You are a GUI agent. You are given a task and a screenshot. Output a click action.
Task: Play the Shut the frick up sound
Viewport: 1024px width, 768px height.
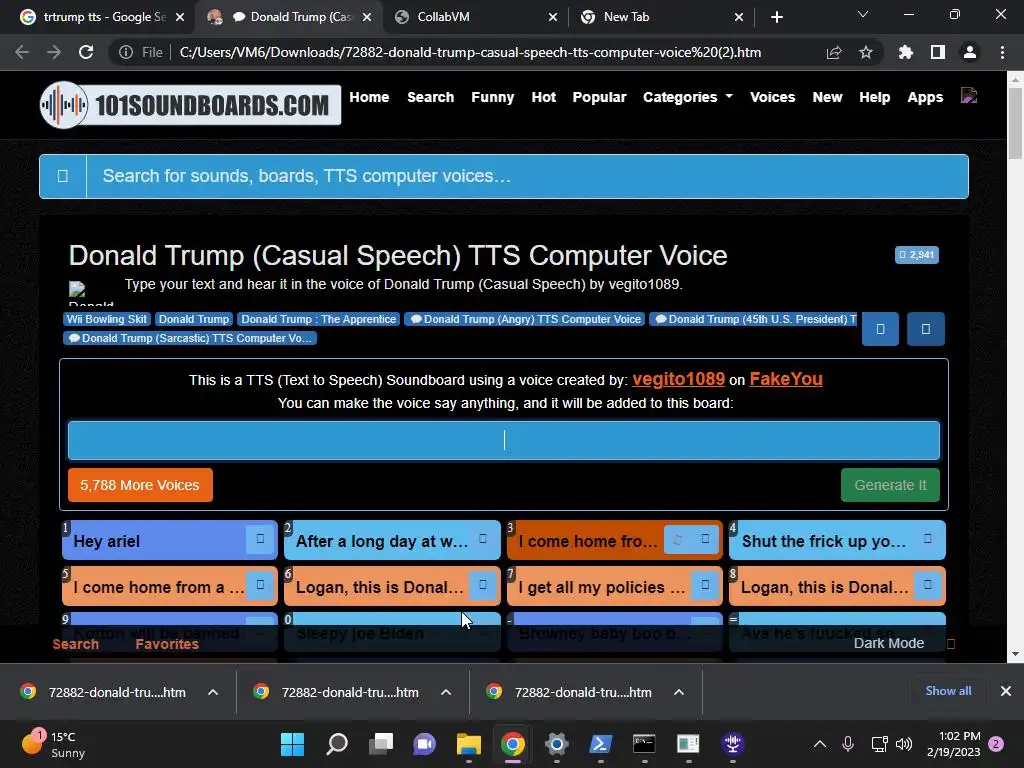pyautogui.click(x=823, y=541)
